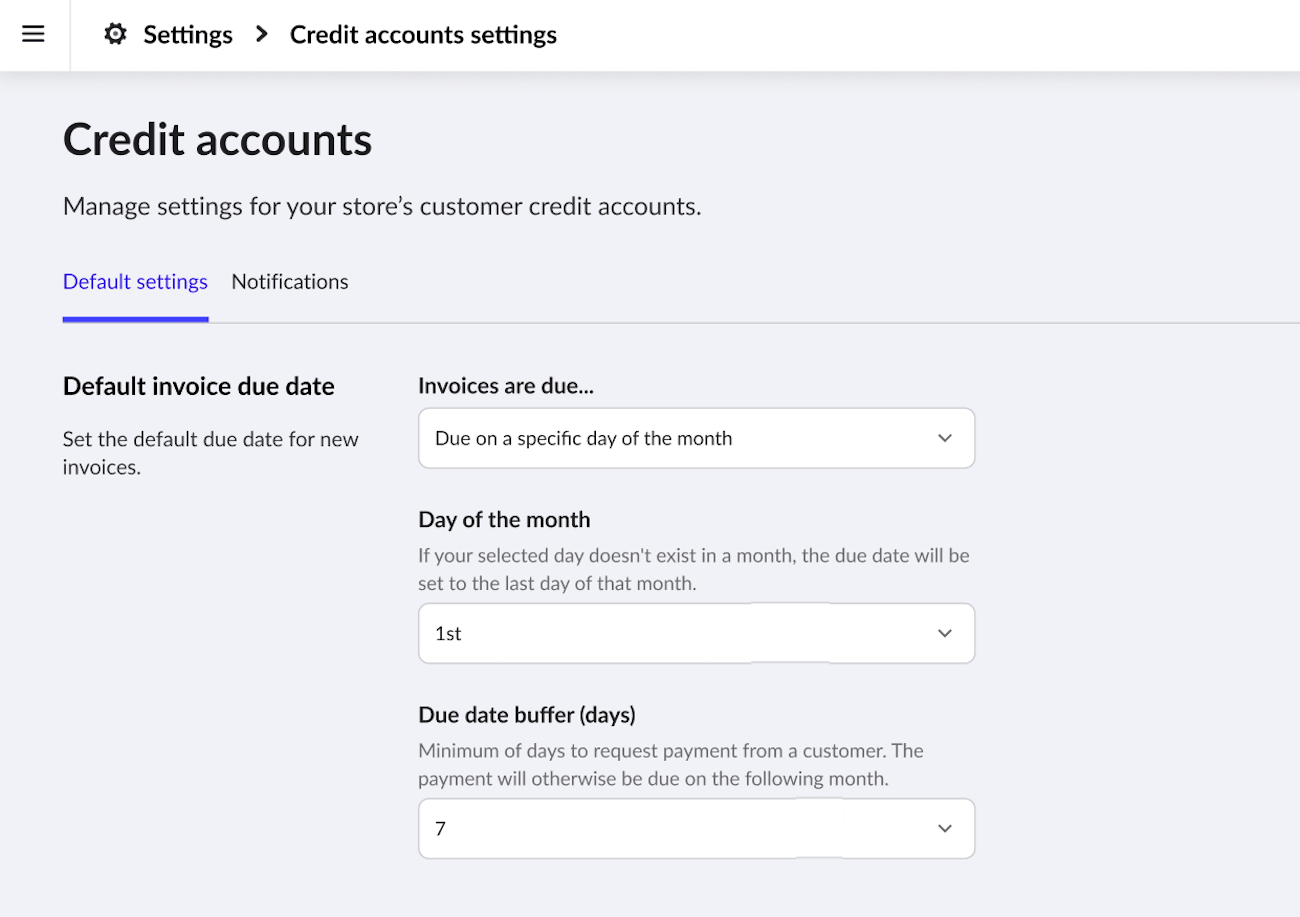This screenshot has height=917, width=1300.
Task: Open the 'Due date buffer (days)' dropdown
Action: [696, 828]
